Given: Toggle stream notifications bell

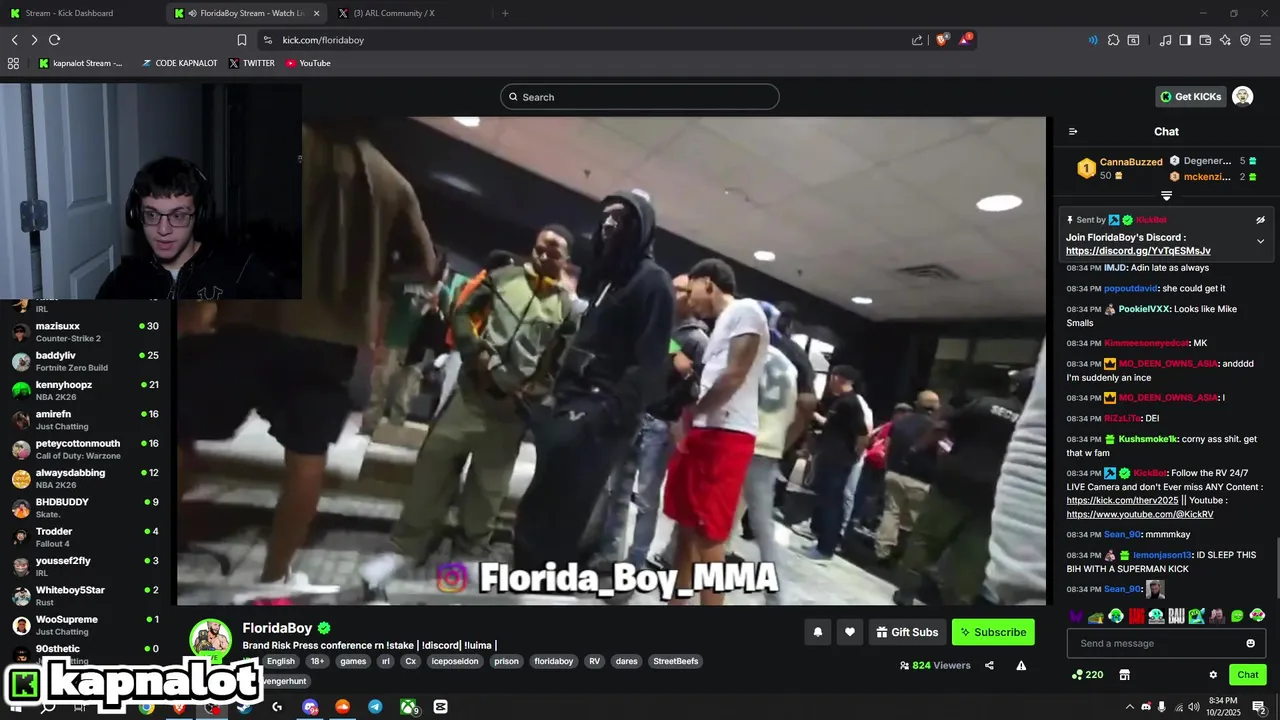Looking at the screenshot, I should point(818,632).
